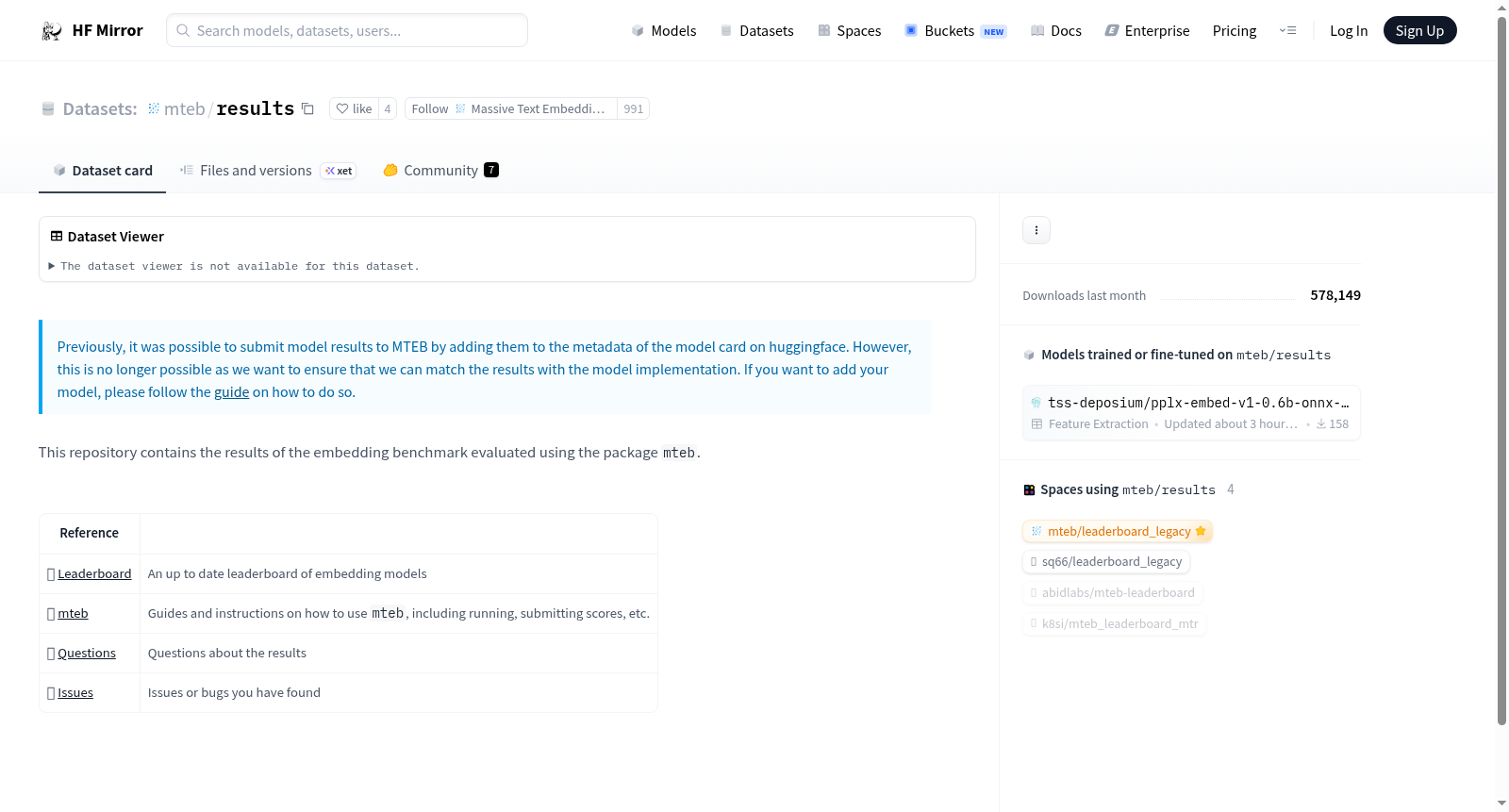The width and height of the screenshot is (1509, 812).
Task: Click the Spaces using mteb/results icon
Action: click(x=1029, y=489)
